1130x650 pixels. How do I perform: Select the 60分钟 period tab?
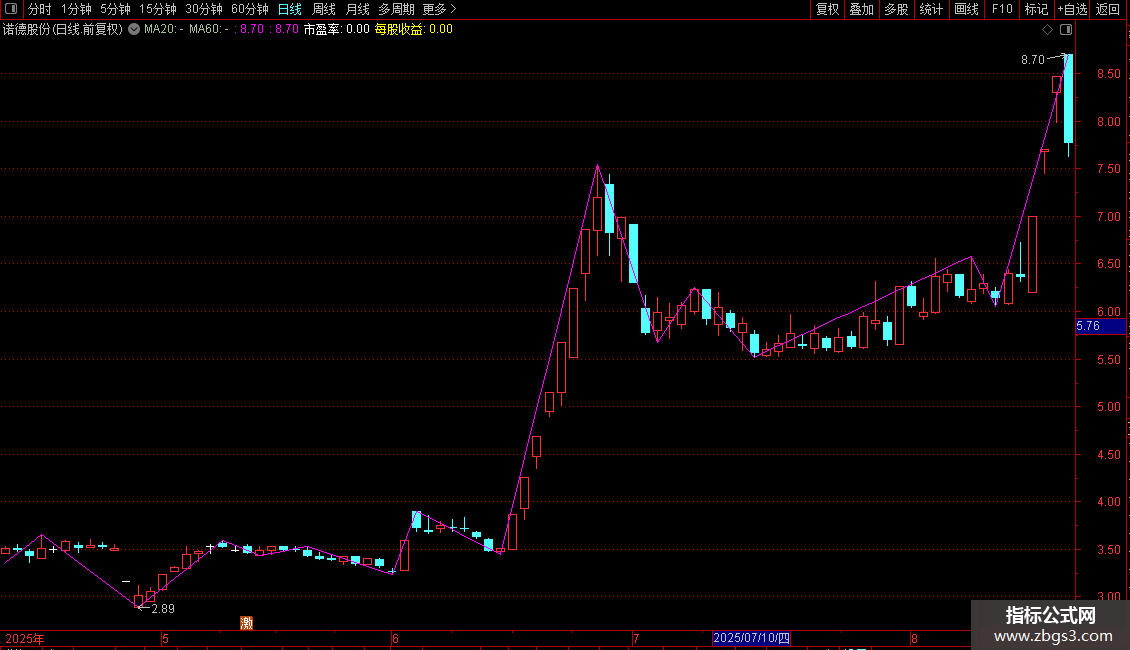[x=250, y=9]
